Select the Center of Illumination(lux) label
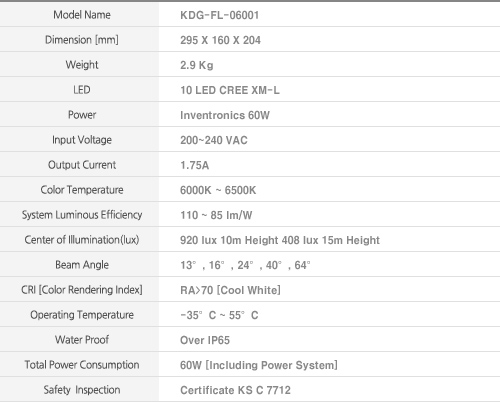 pyautogui.click(x=82, y=240)
